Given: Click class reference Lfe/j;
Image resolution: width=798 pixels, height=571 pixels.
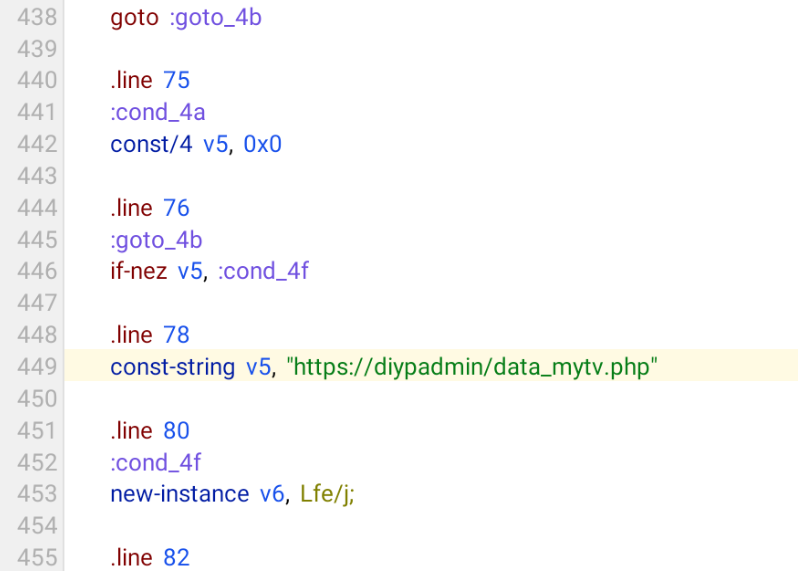Looking at the screenshot, I should click(x=327, y=495).
